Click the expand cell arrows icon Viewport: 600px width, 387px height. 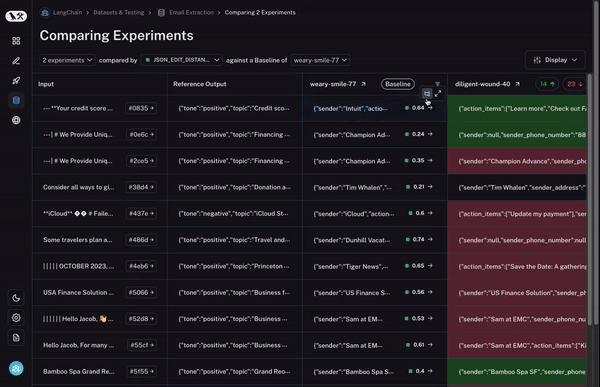click(438, 93)
